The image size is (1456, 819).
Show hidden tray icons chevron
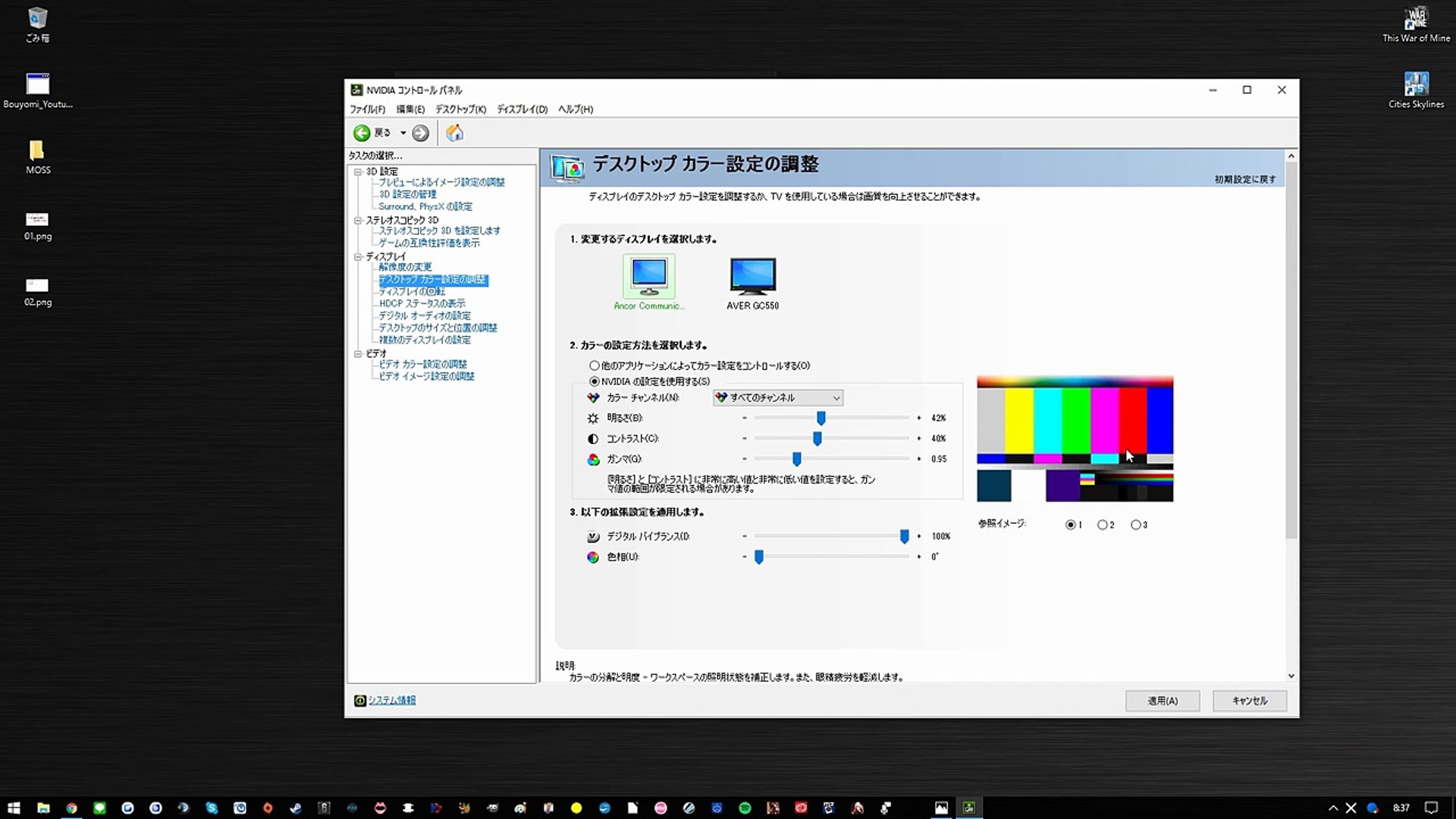pyautogui.click(x=1333, y=808)
